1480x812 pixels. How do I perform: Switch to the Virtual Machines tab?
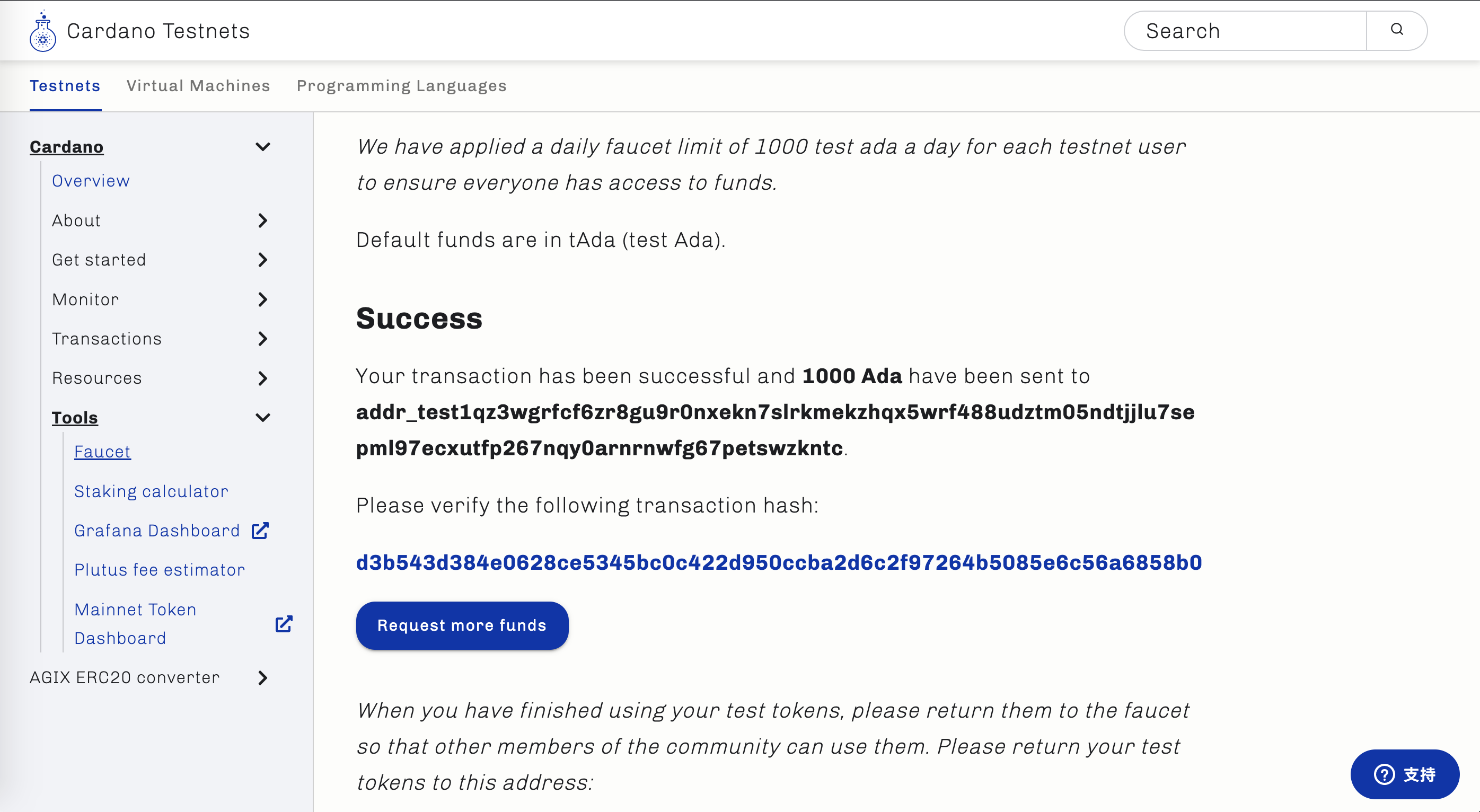pyautogui.click(x=198, y=86)
